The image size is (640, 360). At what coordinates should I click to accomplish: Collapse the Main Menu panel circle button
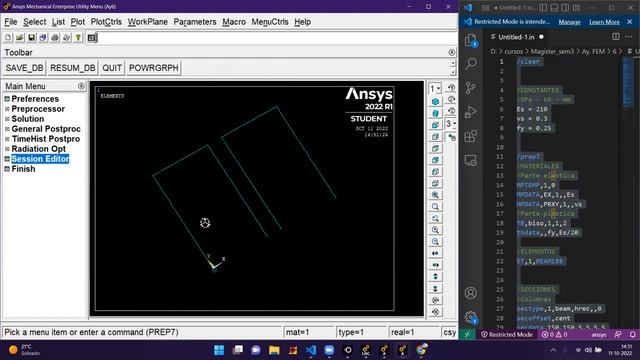[81, 86]
